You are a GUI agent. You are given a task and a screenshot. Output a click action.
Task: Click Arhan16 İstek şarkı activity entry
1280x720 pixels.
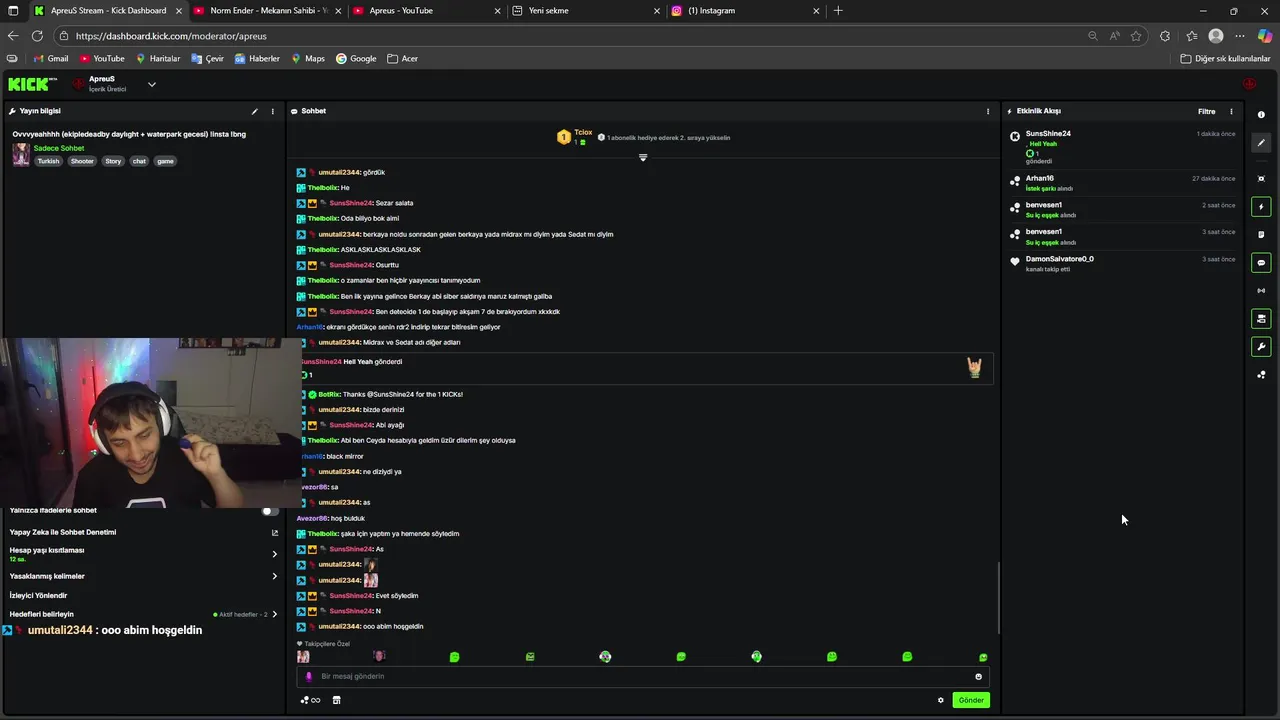(x=1123, y=183)
